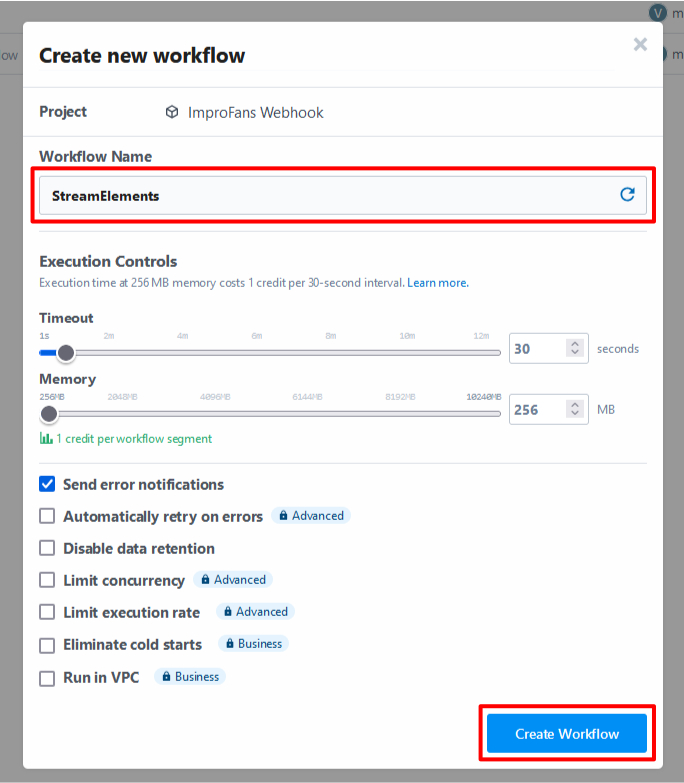Click the regenerate workflow name refresh icon
684x783 pixels.
[x=627, y=194]
